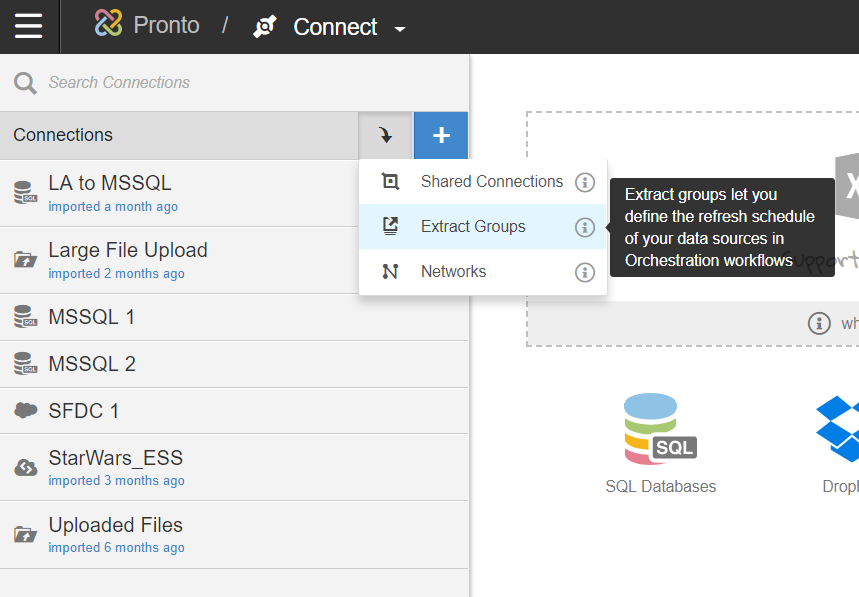Expand the Connect module dropdown arrow

click(x=400, y=29)
